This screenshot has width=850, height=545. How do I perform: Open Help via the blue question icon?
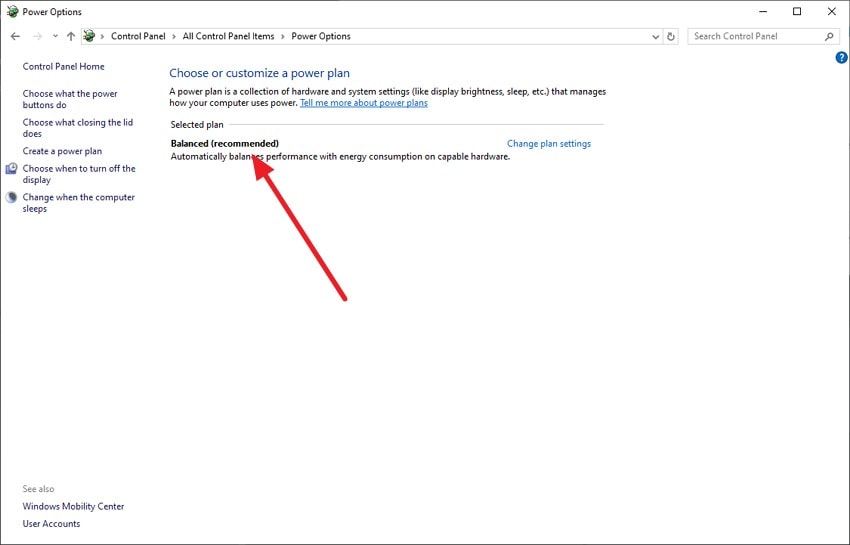click(841, 57)
